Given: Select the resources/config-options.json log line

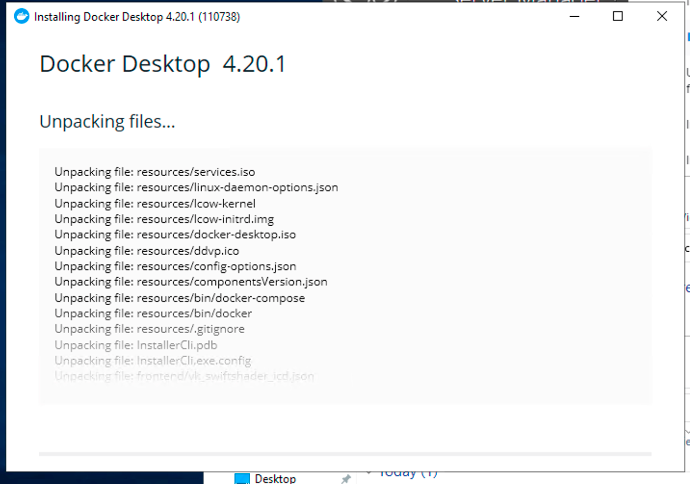Looking at the screenshot, I should click(x=175, y=266).
